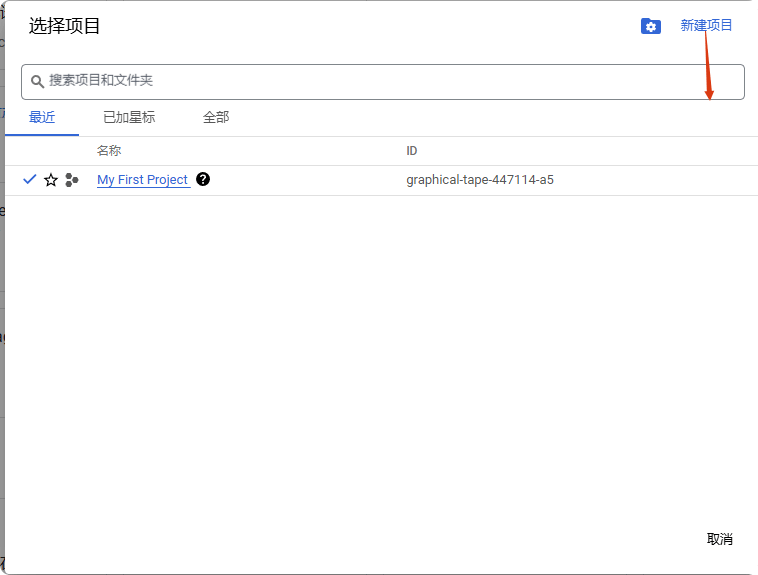Click the ID column header
This screenshot has width=758, height=575.
pos(411,151)
